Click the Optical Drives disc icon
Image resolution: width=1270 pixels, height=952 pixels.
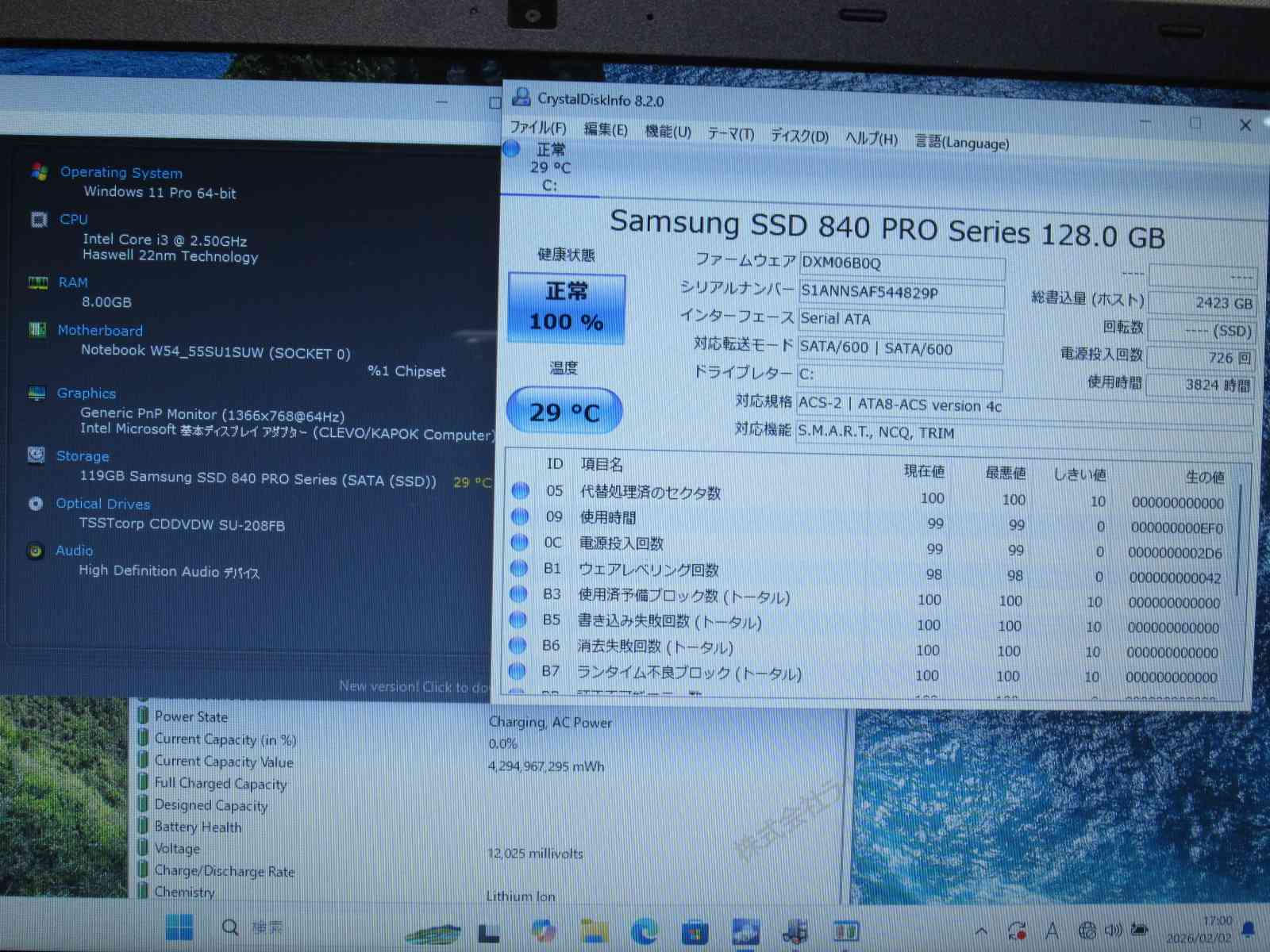coord(36,504)
